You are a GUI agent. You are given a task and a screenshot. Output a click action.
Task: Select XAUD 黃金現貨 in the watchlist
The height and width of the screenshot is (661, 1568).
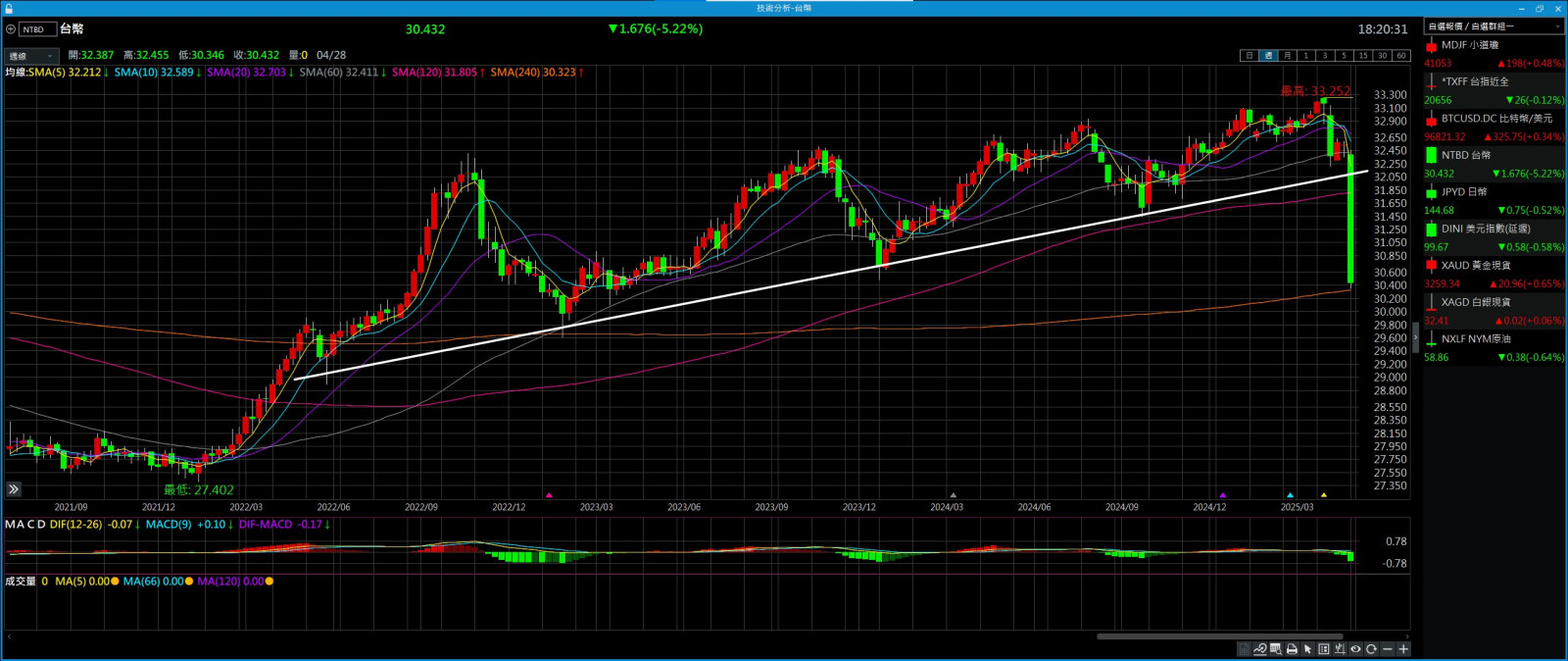point(1494,275)
